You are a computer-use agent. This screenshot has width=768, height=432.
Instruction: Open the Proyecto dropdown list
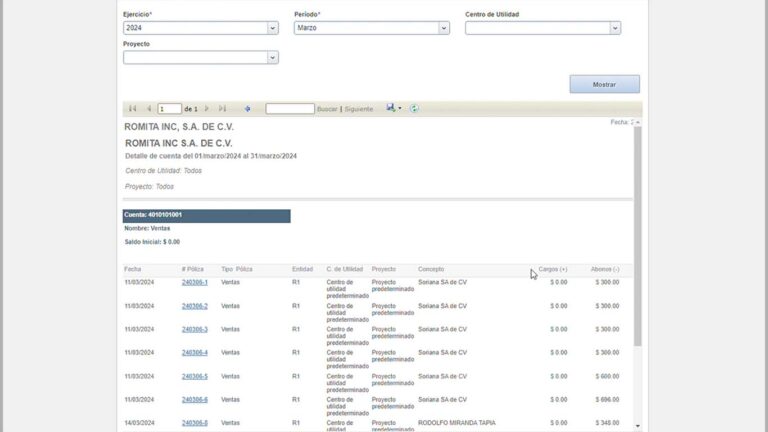(272, 58)
